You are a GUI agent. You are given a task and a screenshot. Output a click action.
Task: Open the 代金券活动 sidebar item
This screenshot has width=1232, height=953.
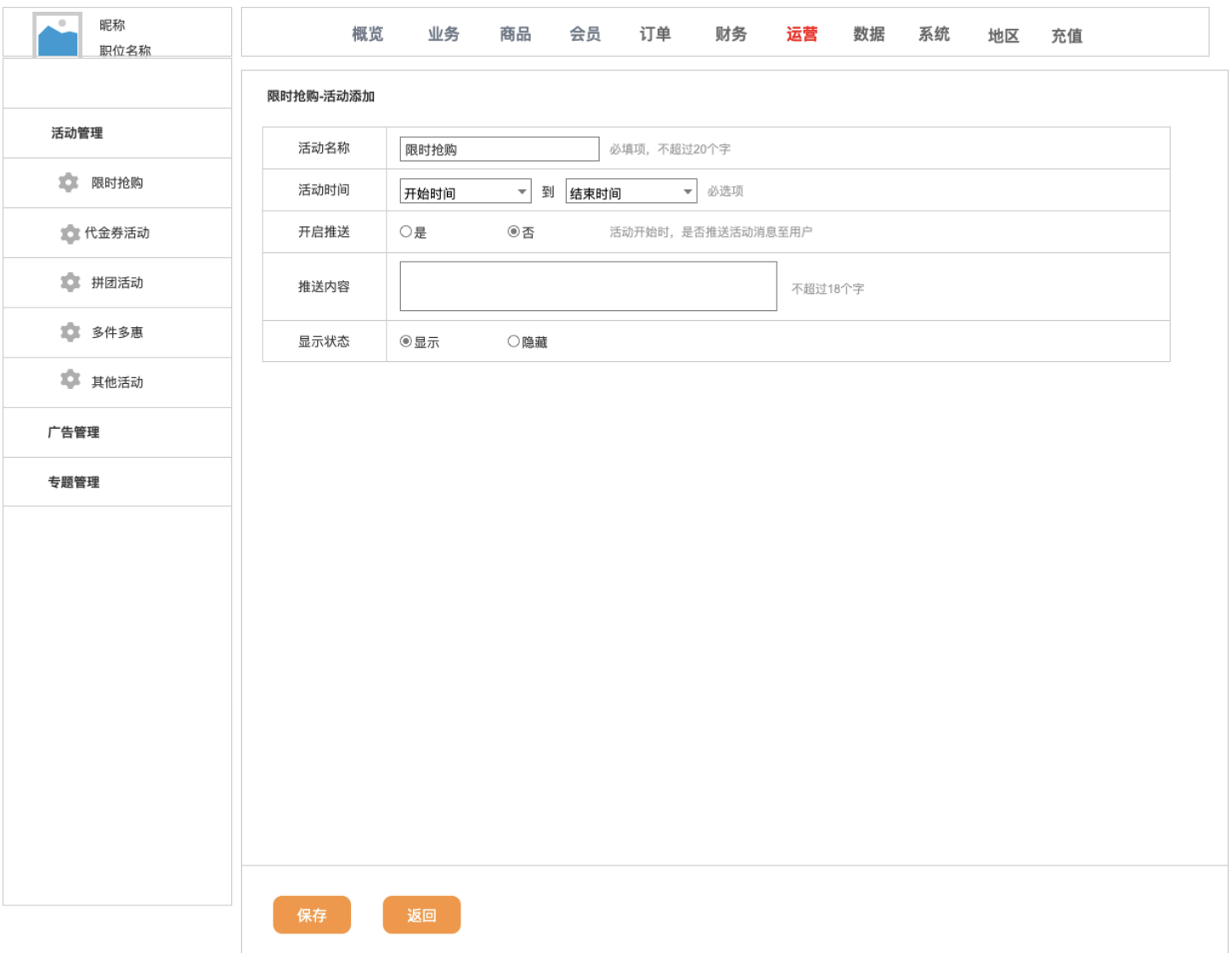[117, 233]
